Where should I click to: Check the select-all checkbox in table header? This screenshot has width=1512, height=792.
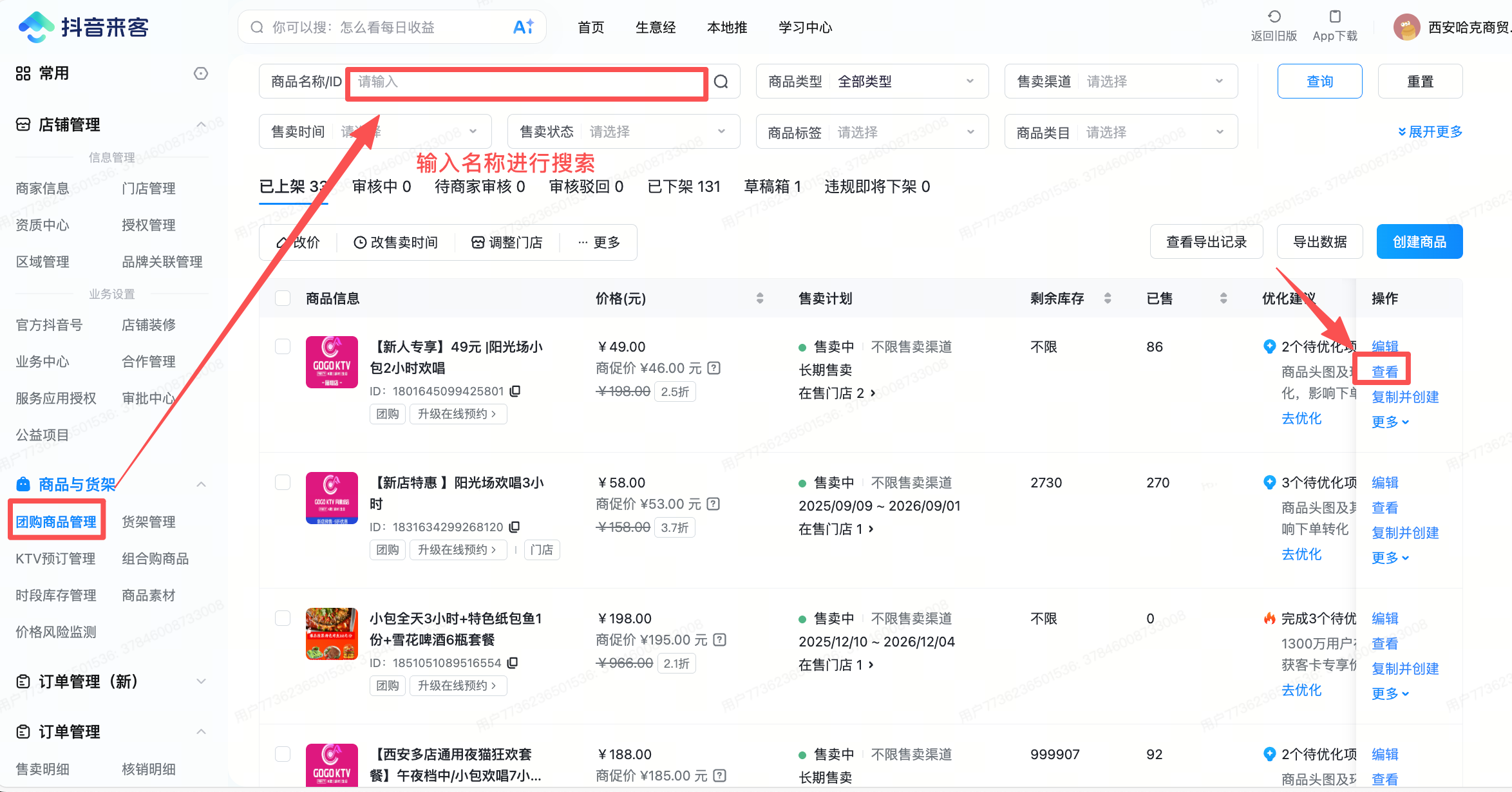283,298
